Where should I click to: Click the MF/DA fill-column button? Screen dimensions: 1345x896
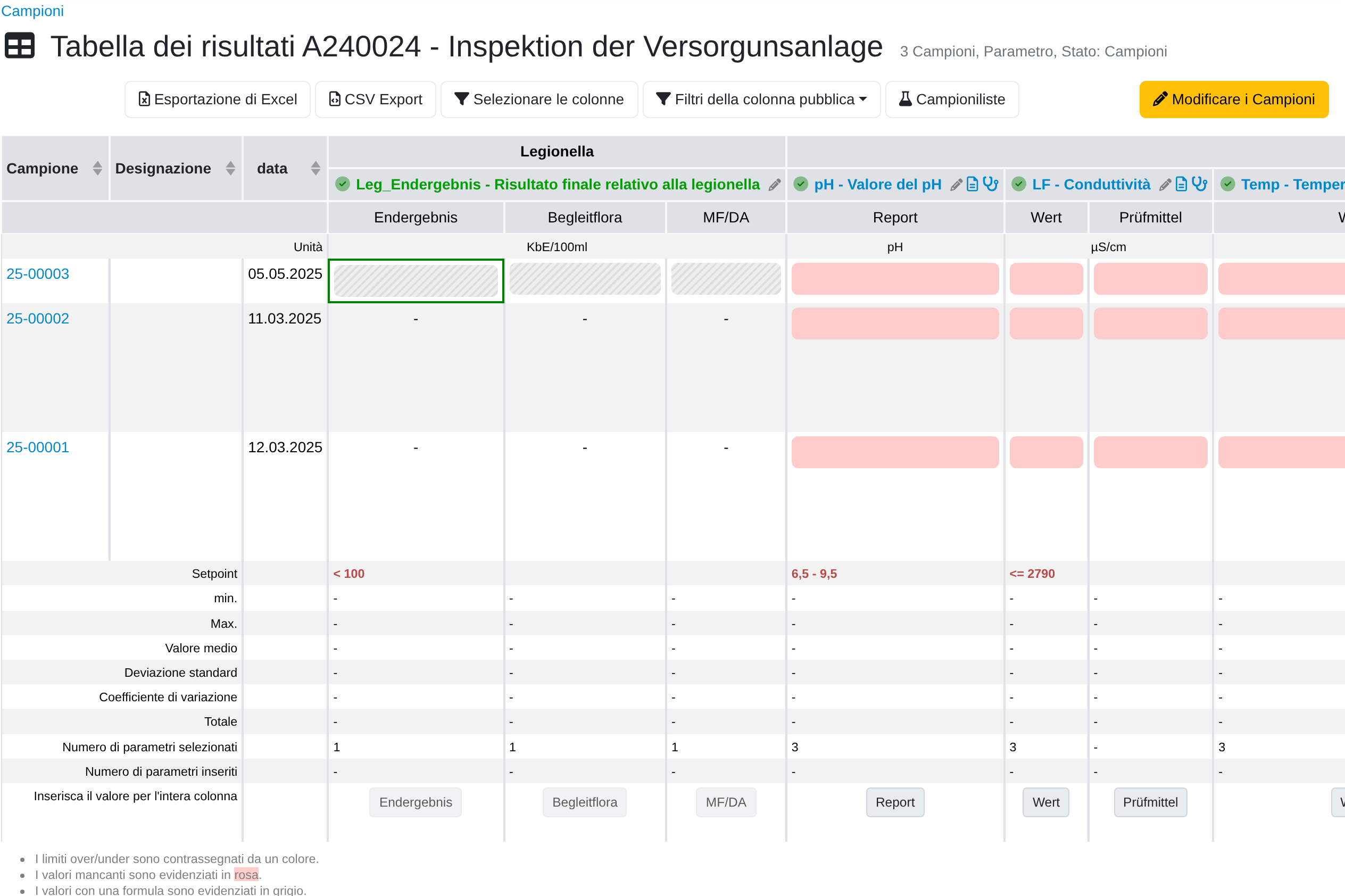click(726, 802)
